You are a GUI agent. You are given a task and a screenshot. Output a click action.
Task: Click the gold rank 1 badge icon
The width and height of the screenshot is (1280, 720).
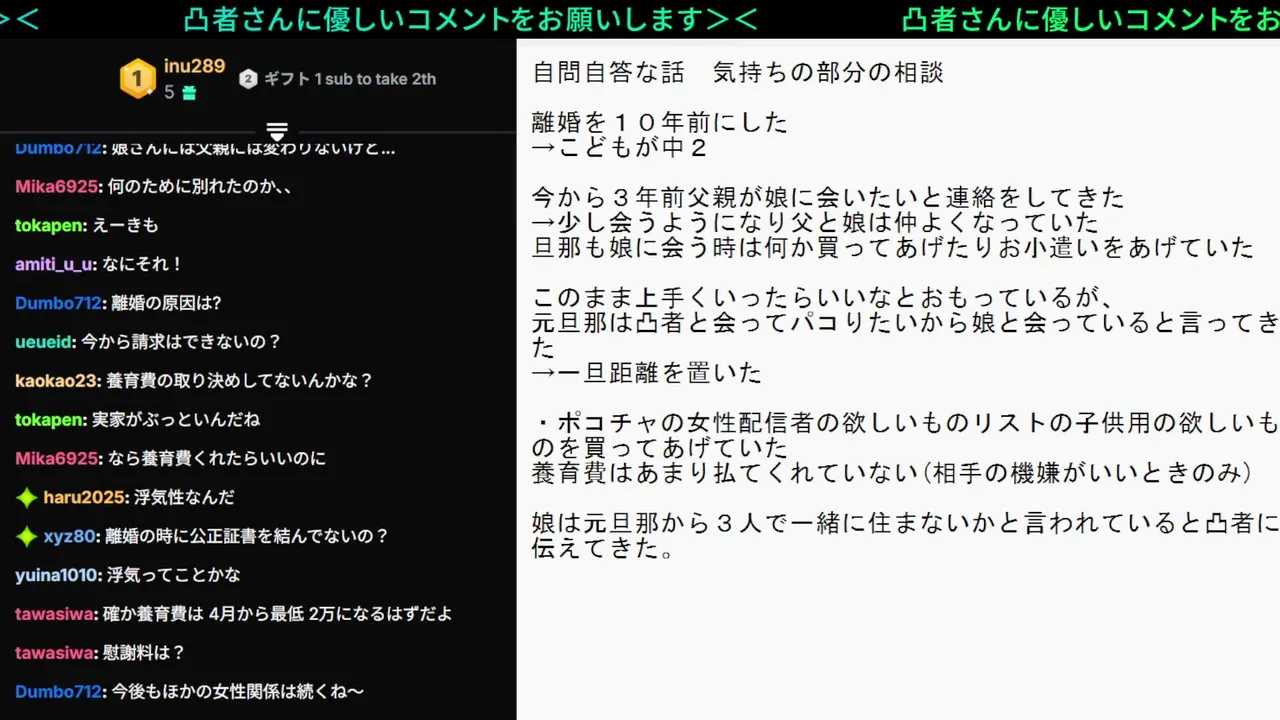pos(137,79)
